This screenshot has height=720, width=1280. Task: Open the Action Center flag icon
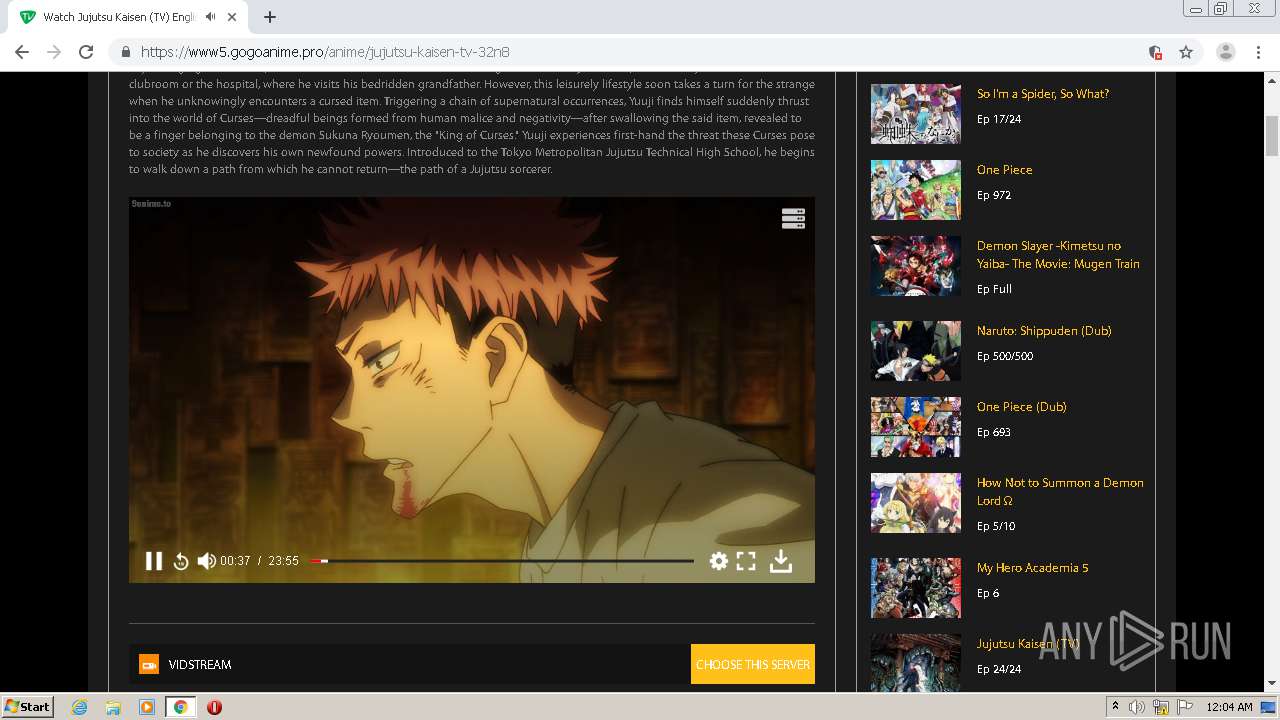(x=1185, y=707)
